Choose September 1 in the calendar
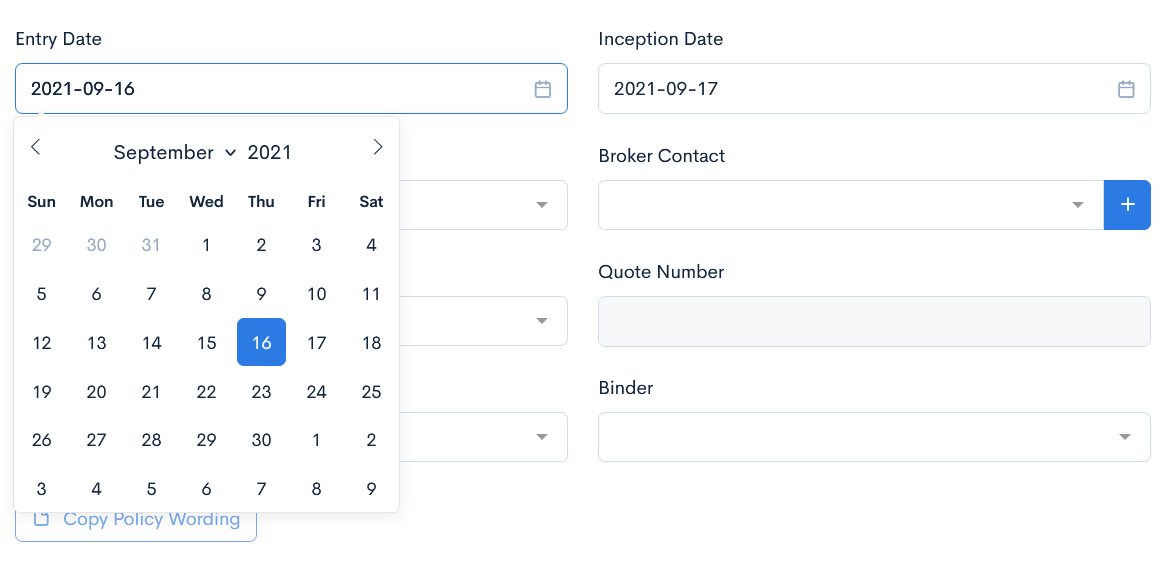The width and height of the screenshot is (1168, 563). (x=206, y=245)
